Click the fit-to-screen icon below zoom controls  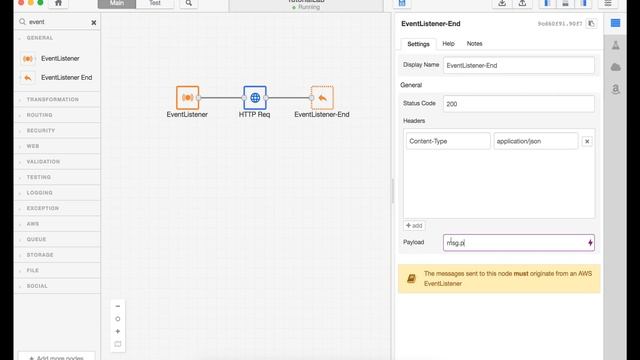click(118, 344)
